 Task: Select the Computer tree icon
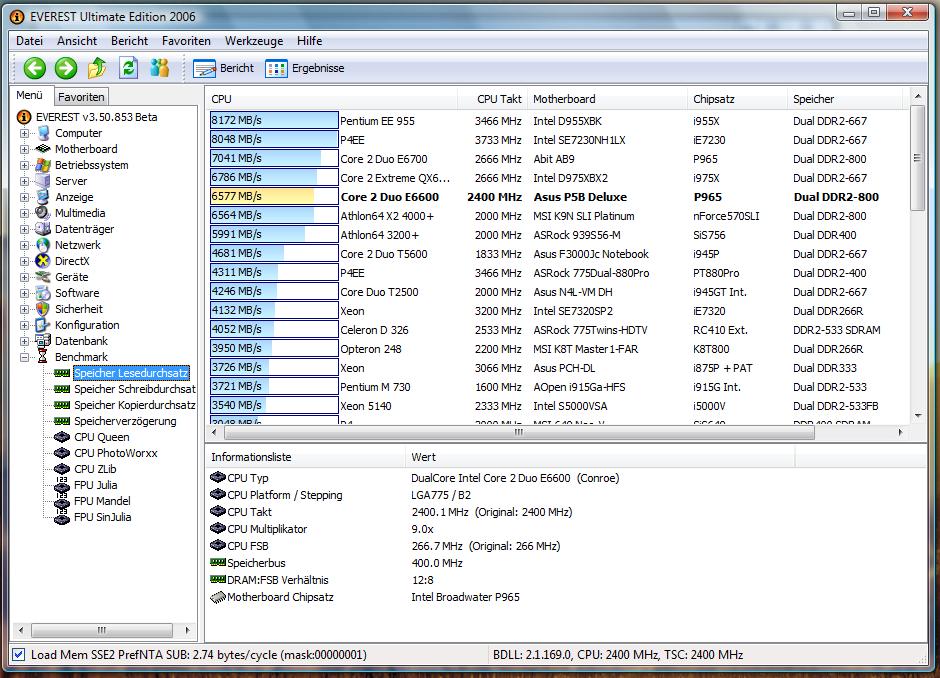(43, 133)
